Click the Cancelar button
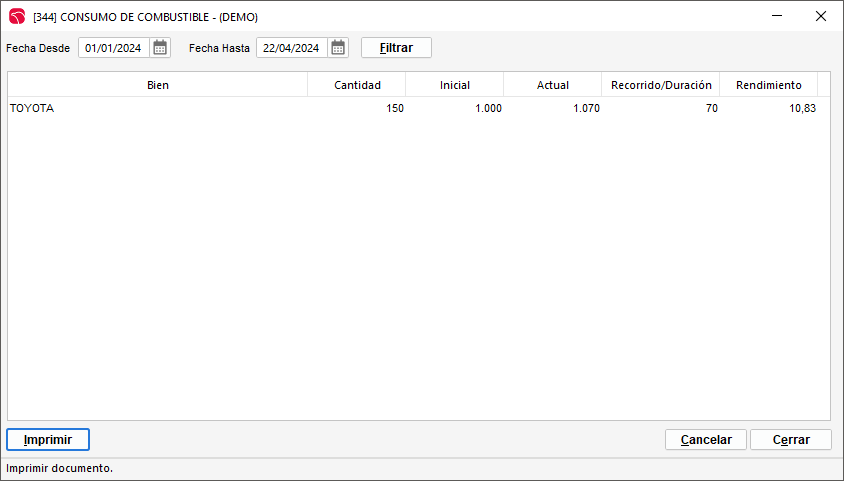 [706, 440]
